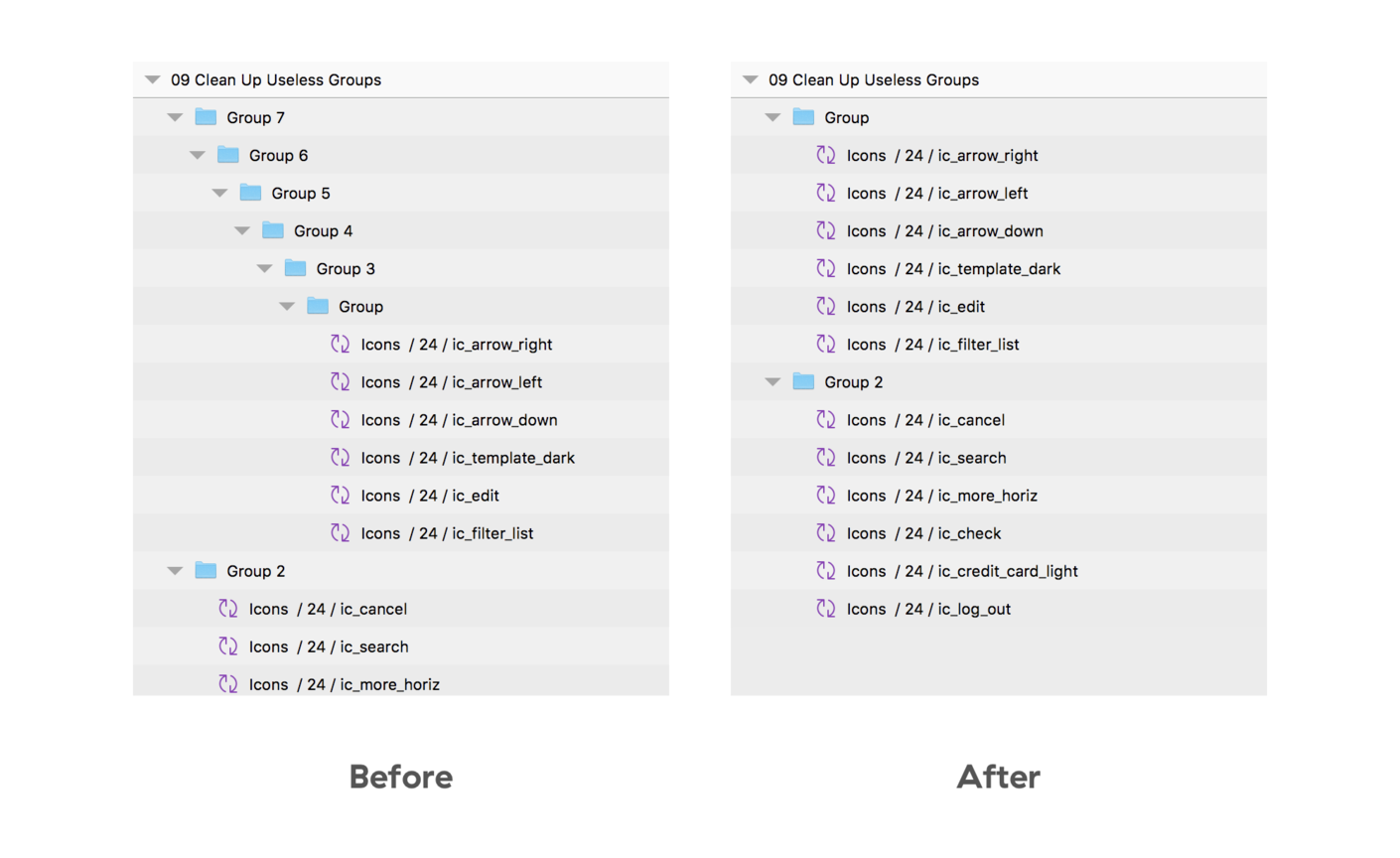Image resolution: width=1400 pixels, height=858 pixels.
Task: Collapse Group 2 in the After panel
Action: tap(772, 382)
